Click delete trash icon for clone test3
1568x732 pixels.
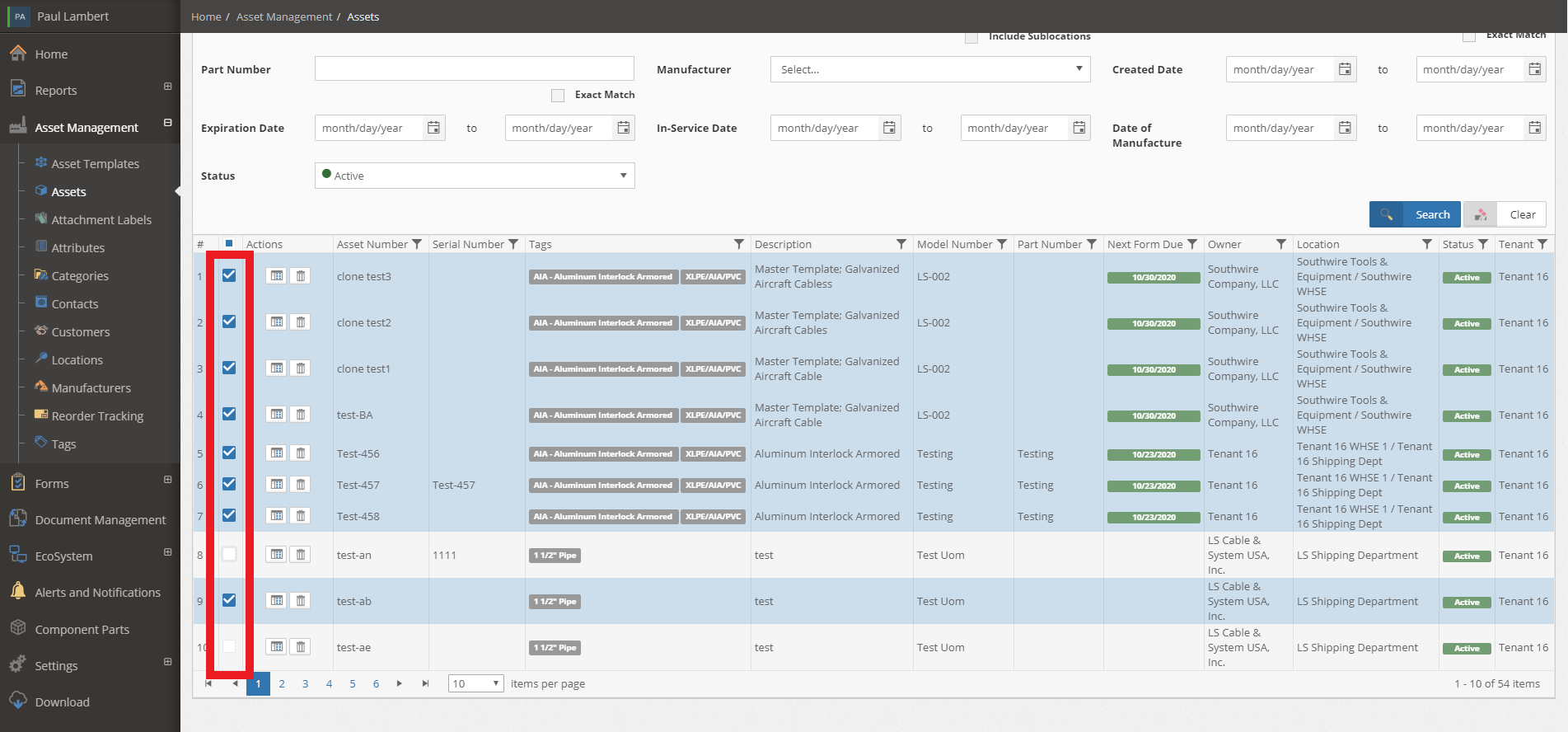click(x=301, y=276)
